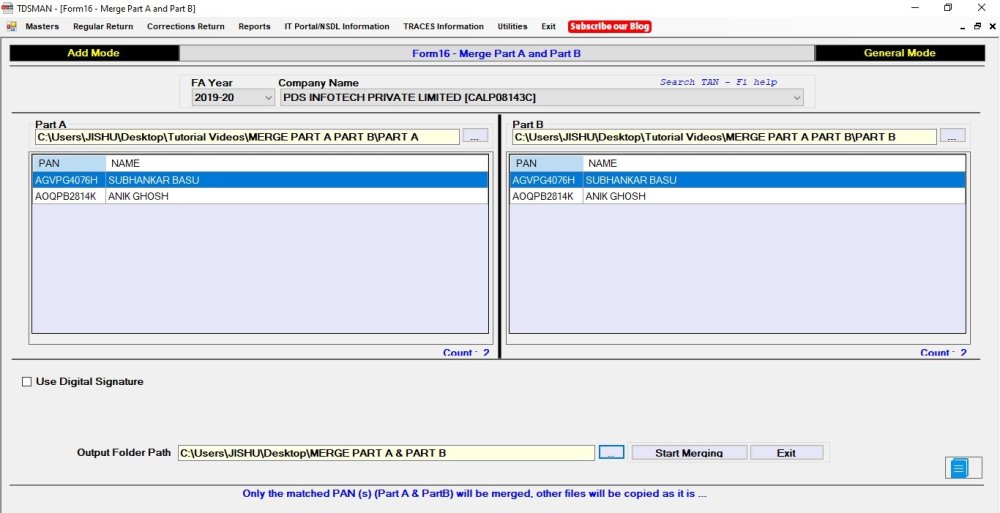This screenshot has height=513, width=1000.
Task: Enable Use Digital Signature checkbox
Action: [27, 382]
